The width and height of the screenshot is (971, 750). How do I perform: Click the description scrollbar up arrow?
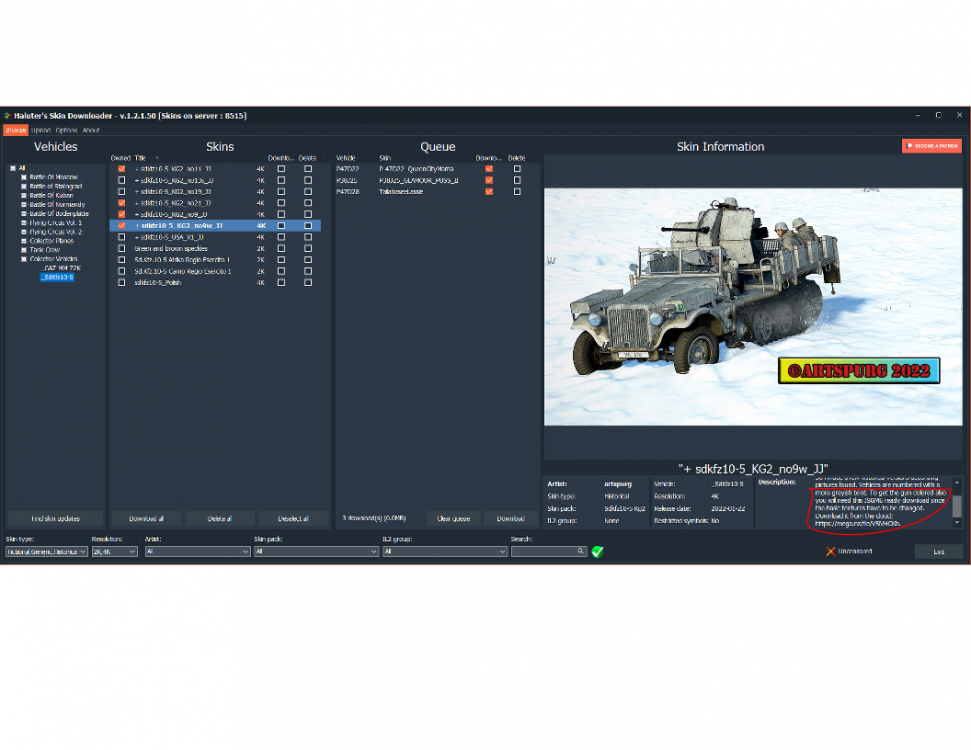pyautogui.click(x=957, y=482)
